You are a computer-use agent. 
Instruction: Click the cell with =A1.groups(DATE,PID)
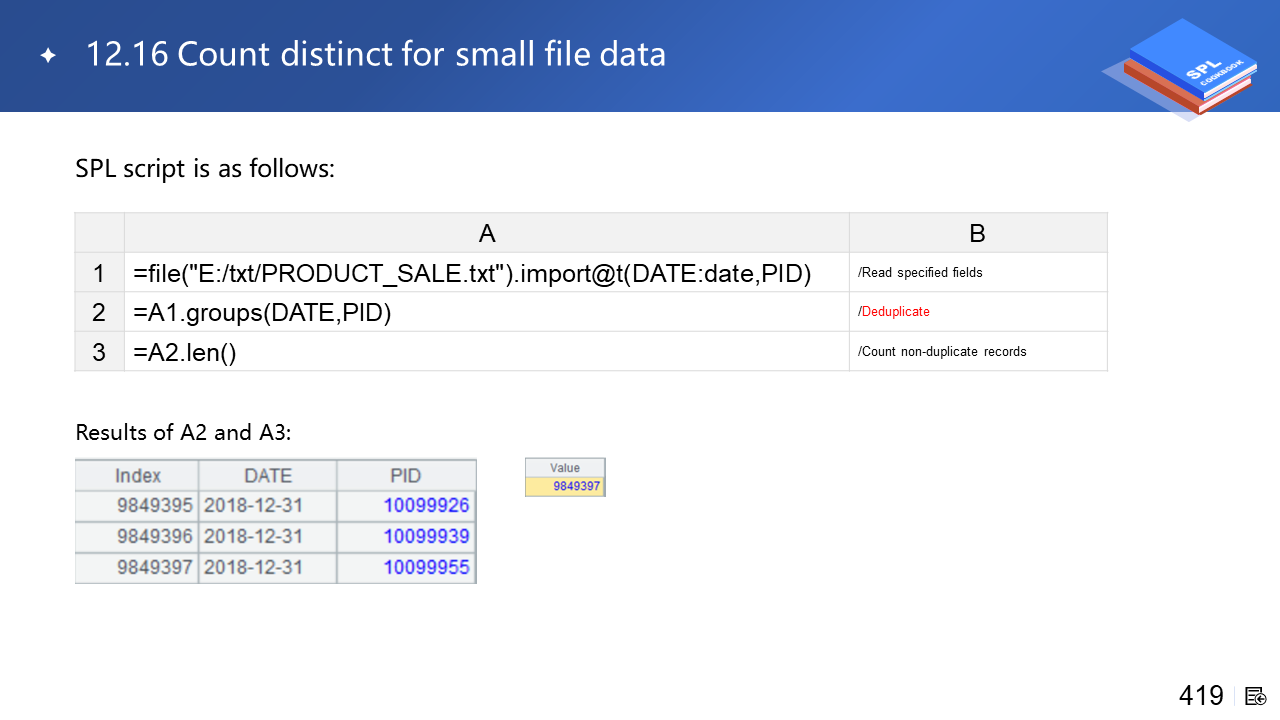point(262,312)
